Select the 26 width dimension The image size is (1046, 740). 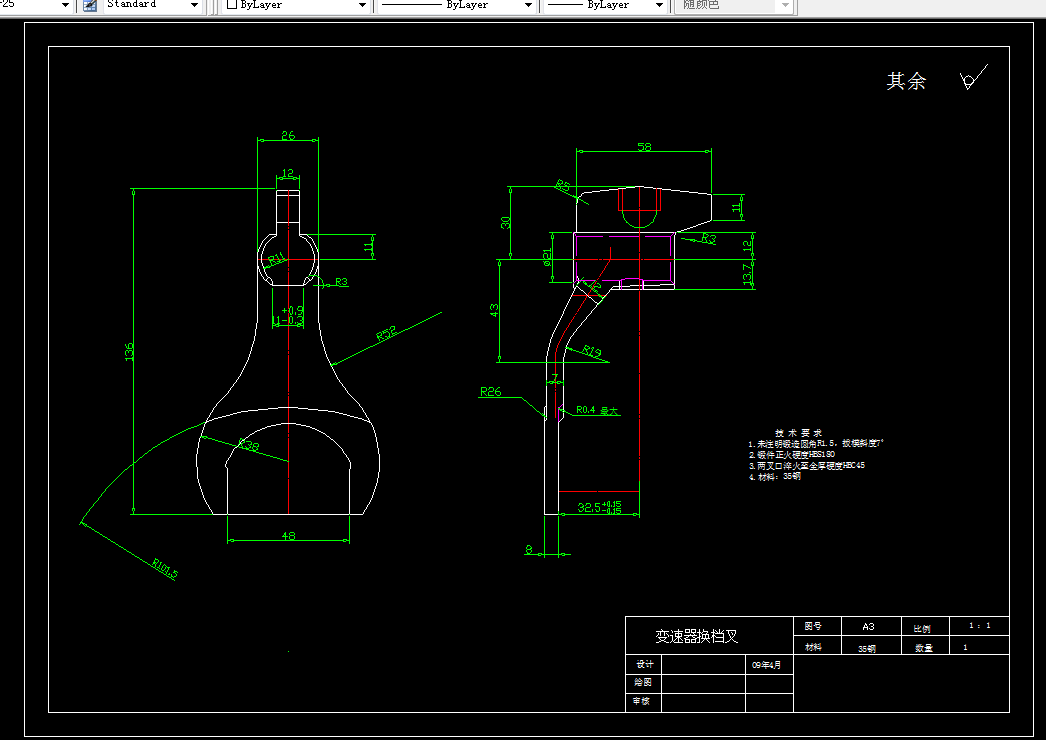click(x=288, y=135)
